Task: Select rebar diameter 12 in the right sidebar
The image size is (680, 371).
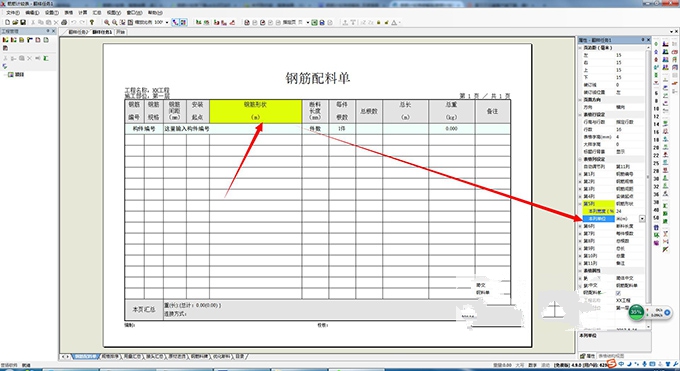Action: tap(656, 116)
